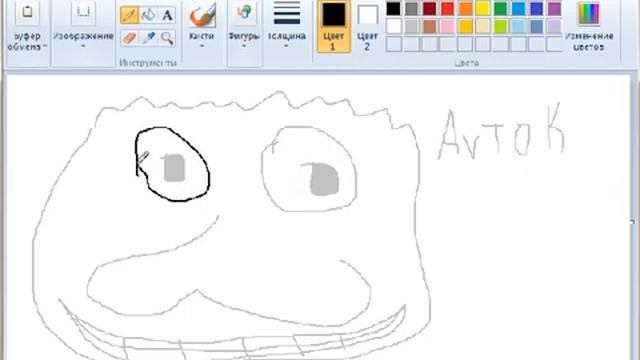Screen dimensions: 640x360
Task: Pick the bright red swatch
Action: [447, 9]
